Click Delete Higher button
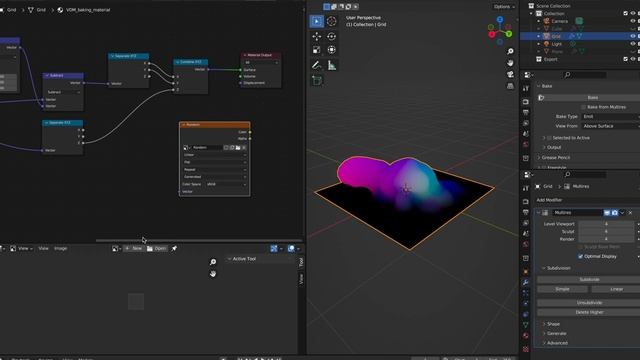The image size is (640, 360). pos(589,312)
